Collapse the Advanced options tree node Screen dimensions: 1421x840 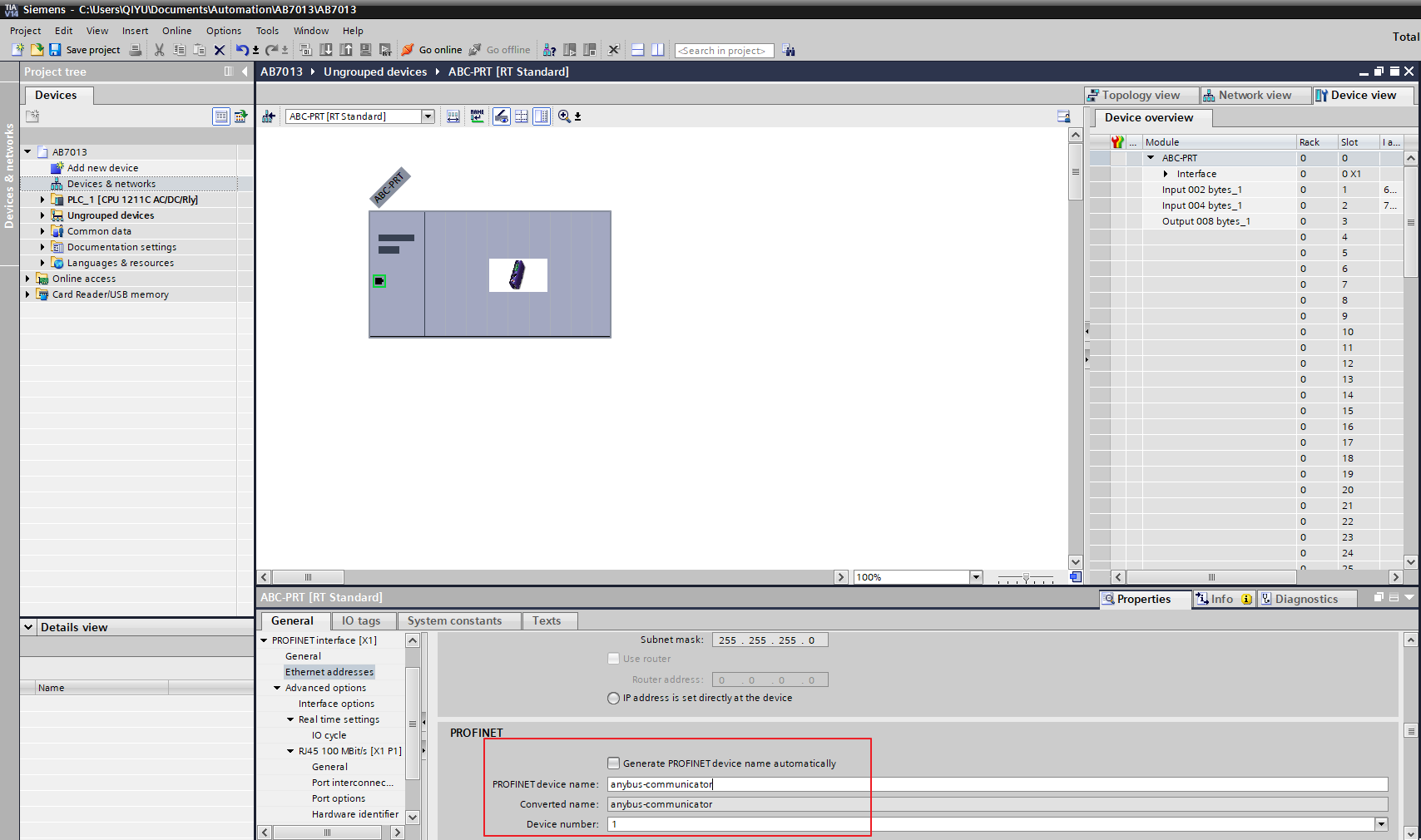[x=277, y=688]
